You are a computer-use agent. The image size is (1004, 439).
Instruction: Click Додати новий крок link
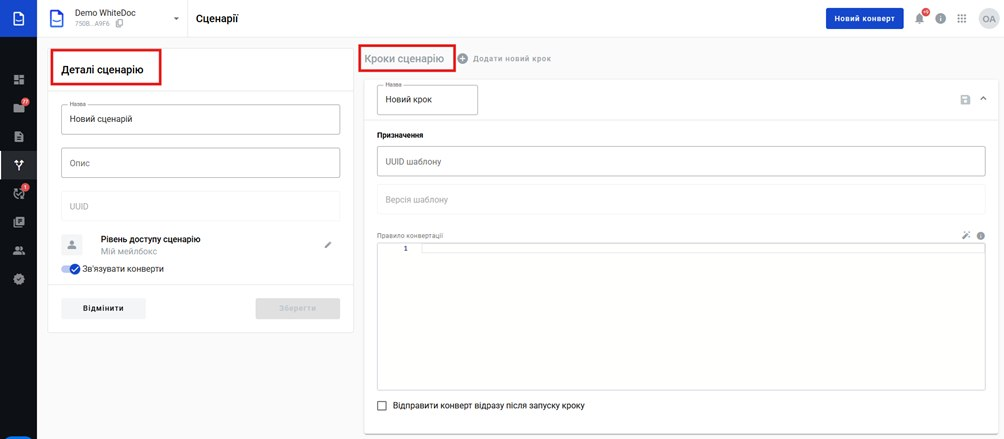click(x=512, y=59)
